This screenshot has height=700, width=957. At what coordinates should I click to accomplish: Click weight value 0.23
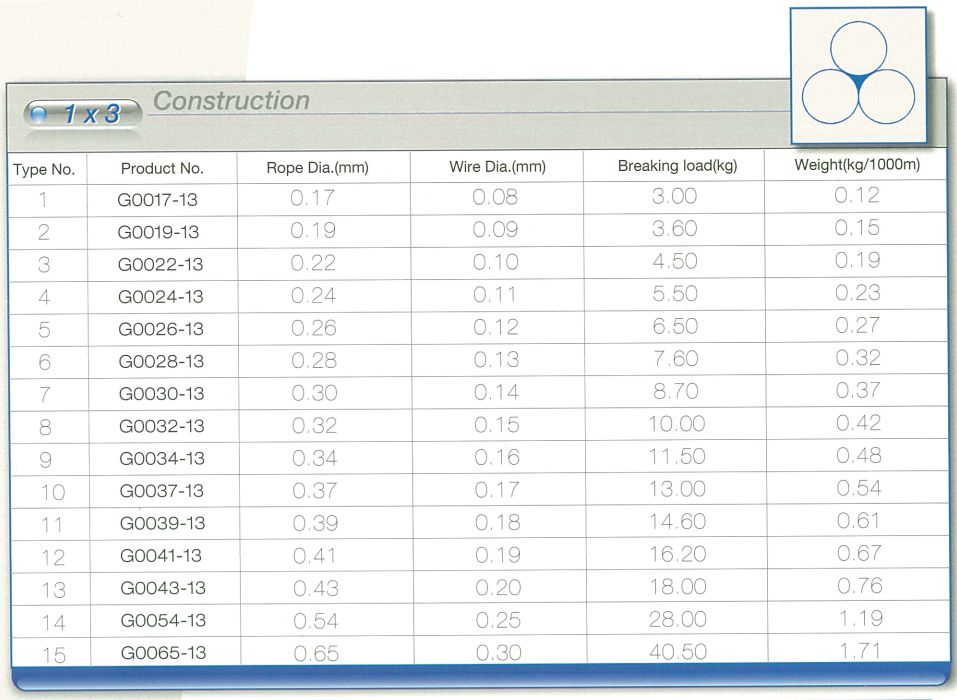click(858, 292)
